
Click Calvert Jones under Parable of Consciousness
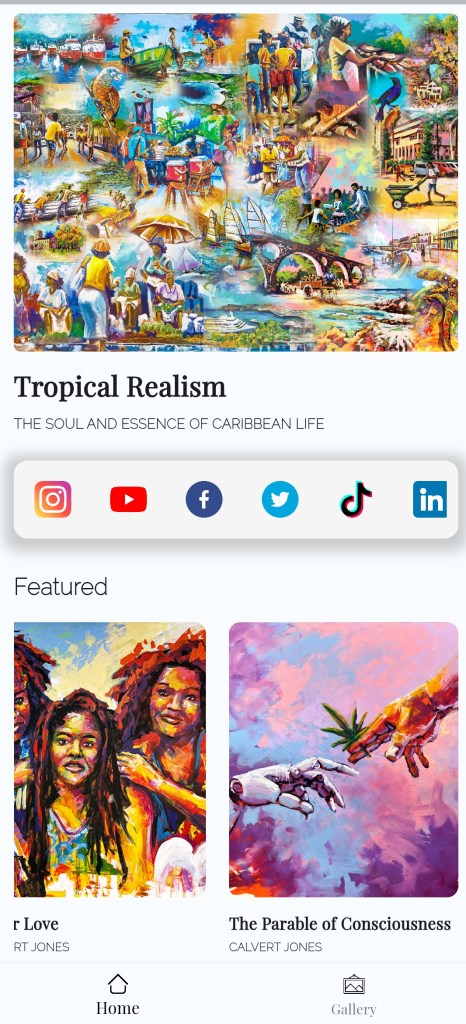275,947
